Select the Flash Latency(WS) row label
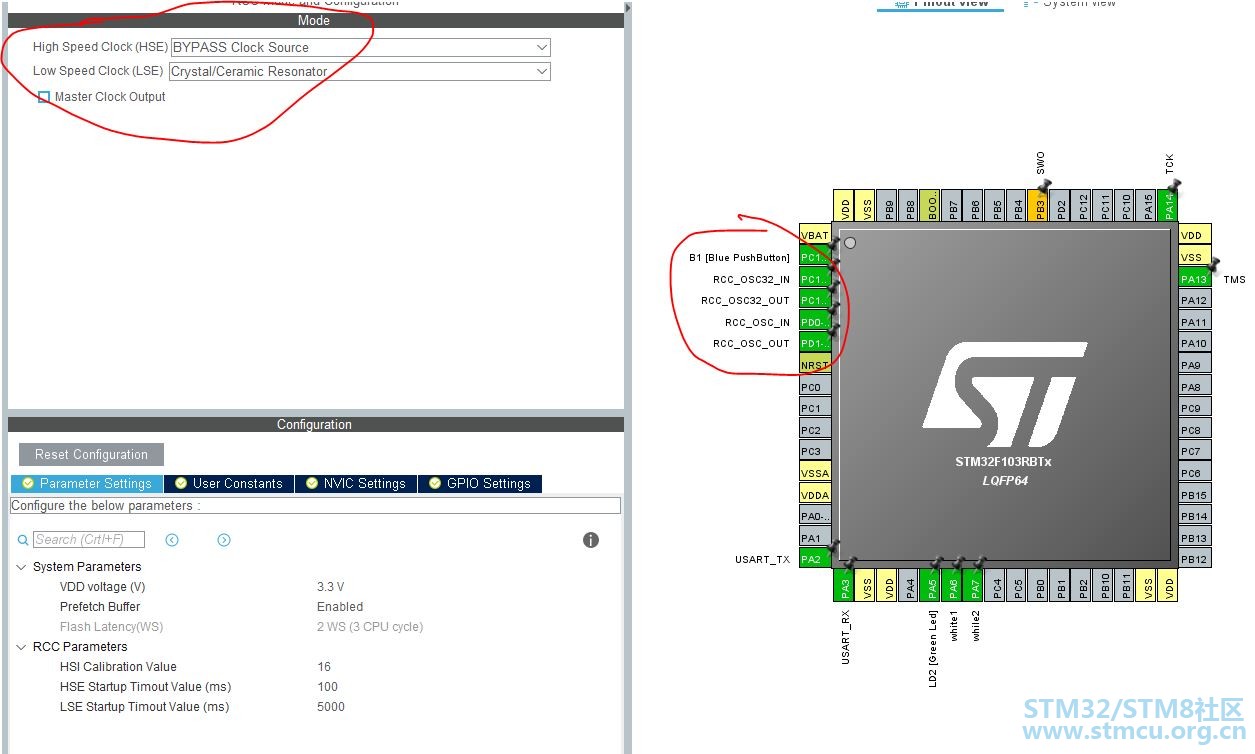The image size is (1255, 754). click(111, 627)
